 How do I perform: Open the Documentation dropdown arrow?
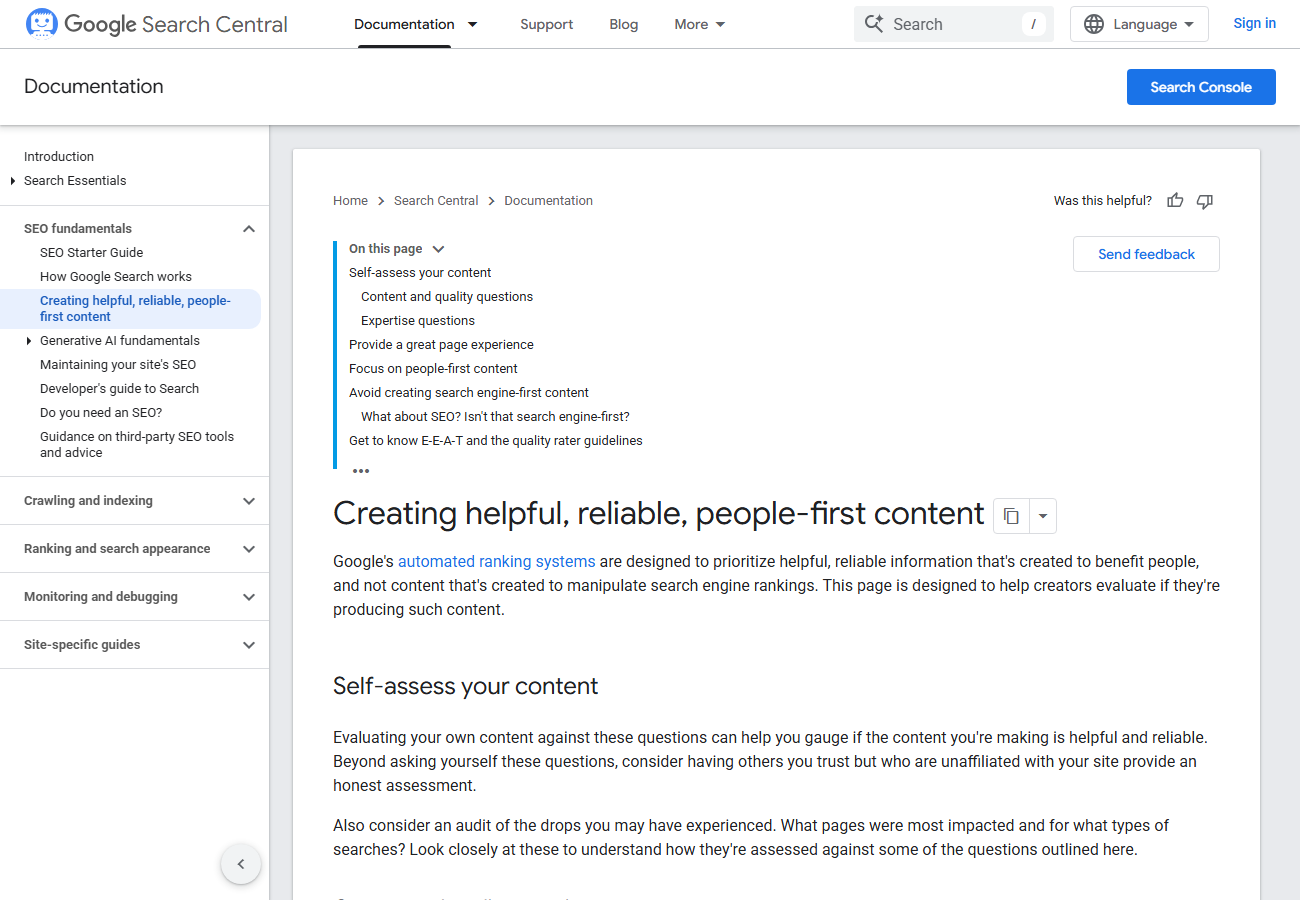point(473,24)
